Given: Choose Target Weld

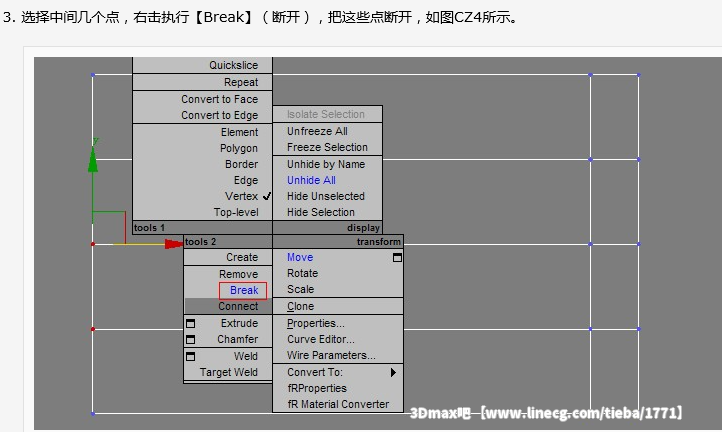Looking at the screenshot, I should point(228,372).
